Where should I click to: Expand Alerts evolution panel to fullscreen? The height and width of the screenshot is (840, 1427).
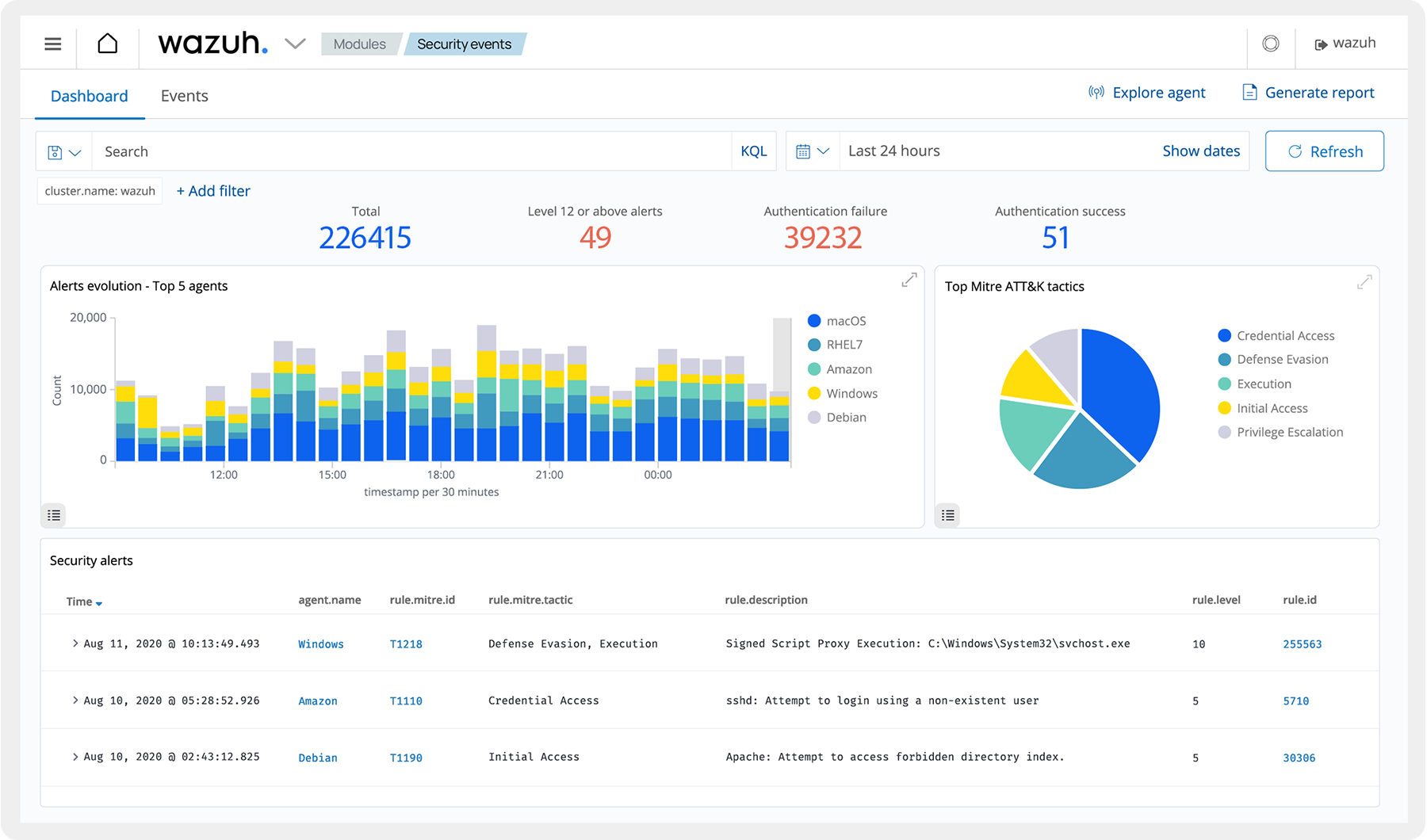click(909, 279)
